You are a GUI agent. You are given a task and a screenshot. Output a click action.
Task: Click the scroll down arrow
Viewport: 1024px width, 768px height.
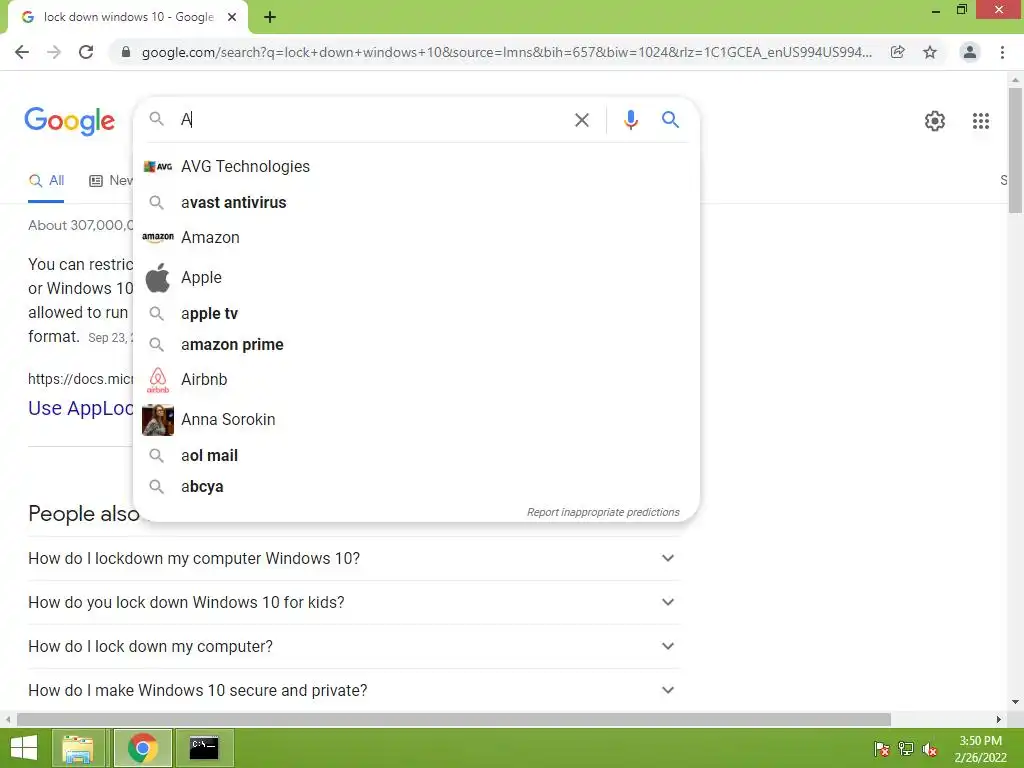coord(1015,702)
